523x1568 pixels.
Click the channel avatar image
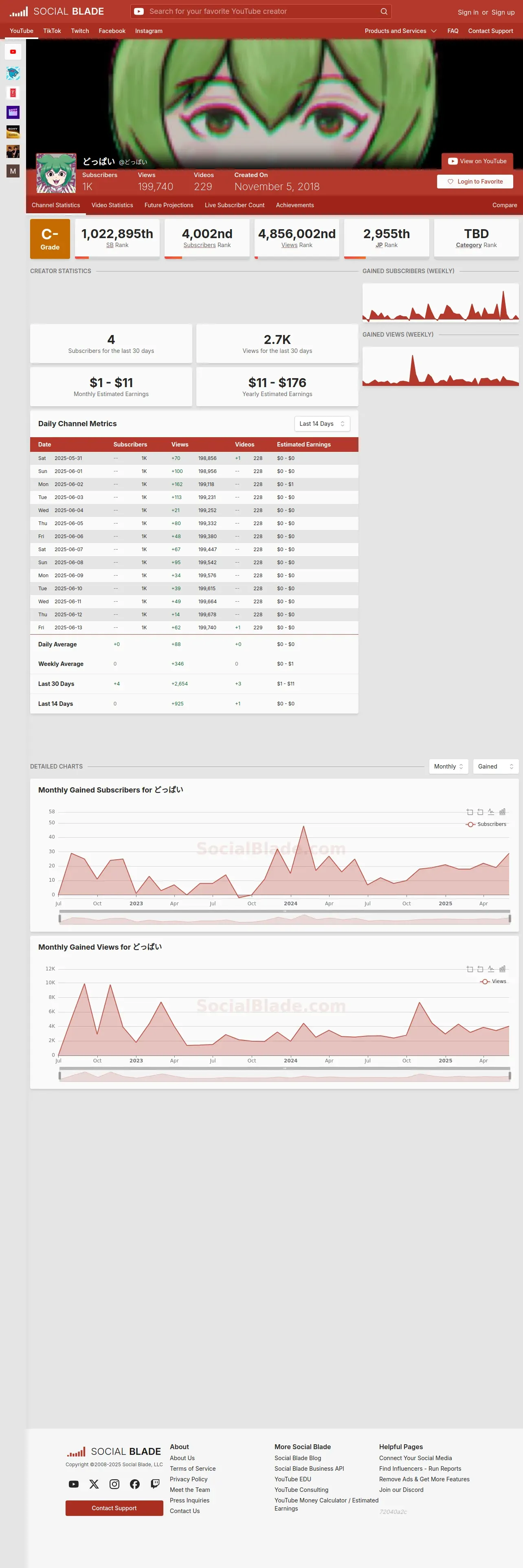[x=56, y=173]
